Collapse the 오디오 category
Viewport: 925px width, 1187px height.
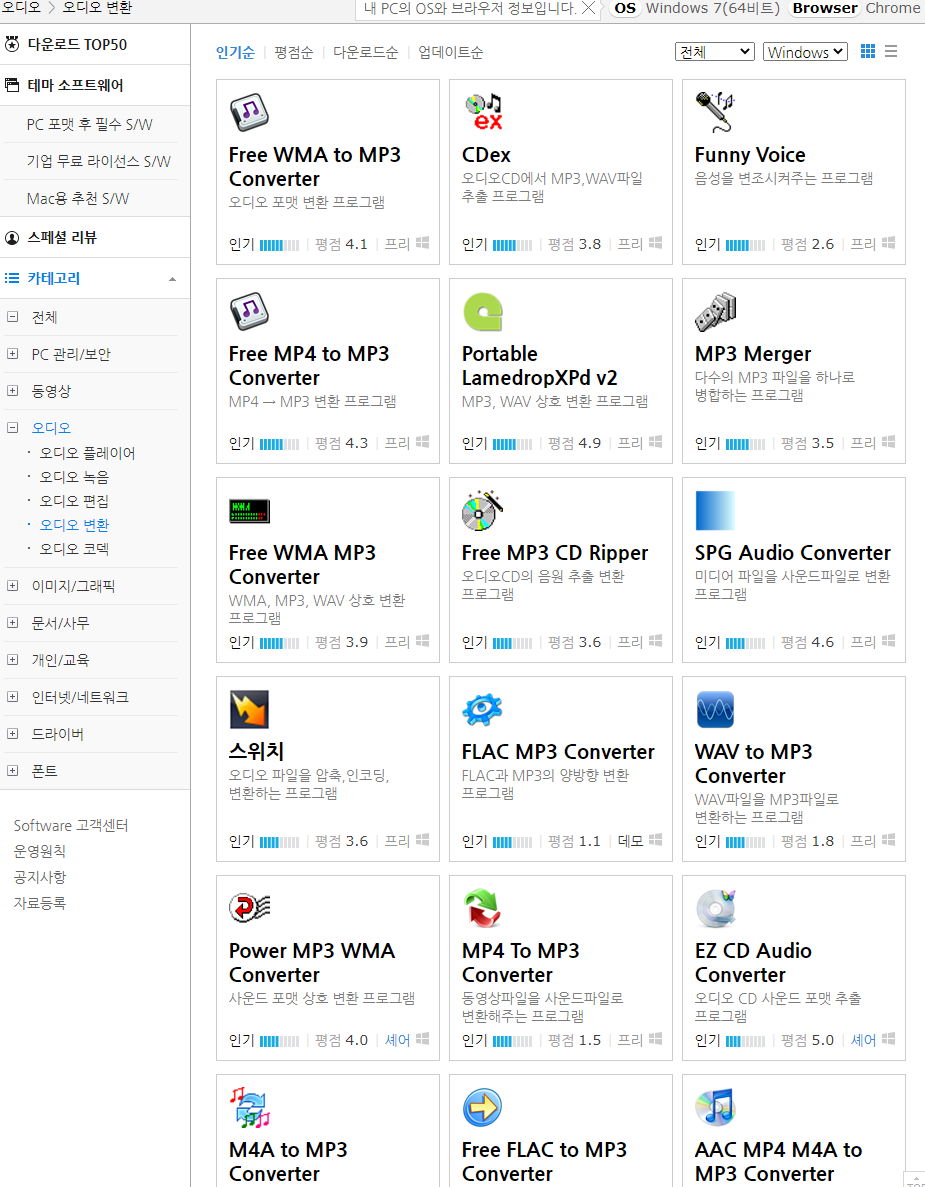coord(13,428)
